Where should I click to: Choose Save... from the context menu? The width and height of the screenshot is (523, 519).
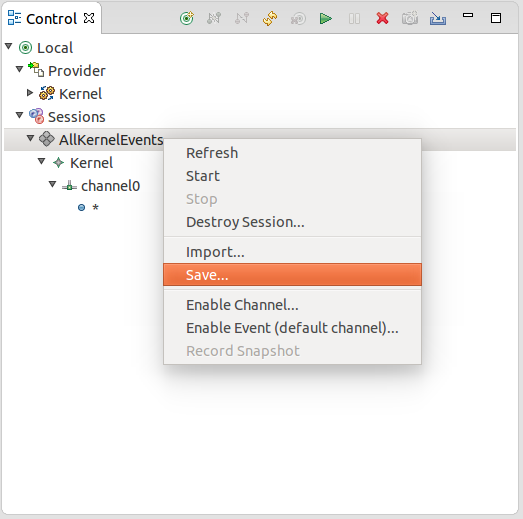tap(292, 275)
